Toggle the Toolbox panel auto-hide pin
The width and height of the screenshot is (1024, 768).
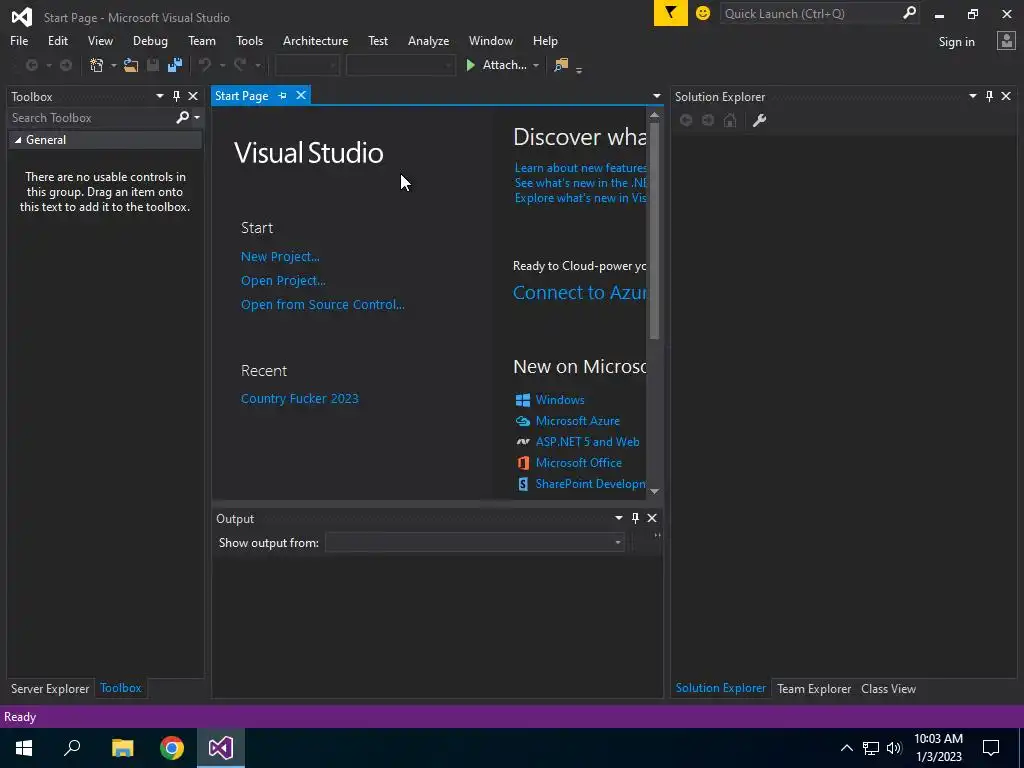point(176,96)
